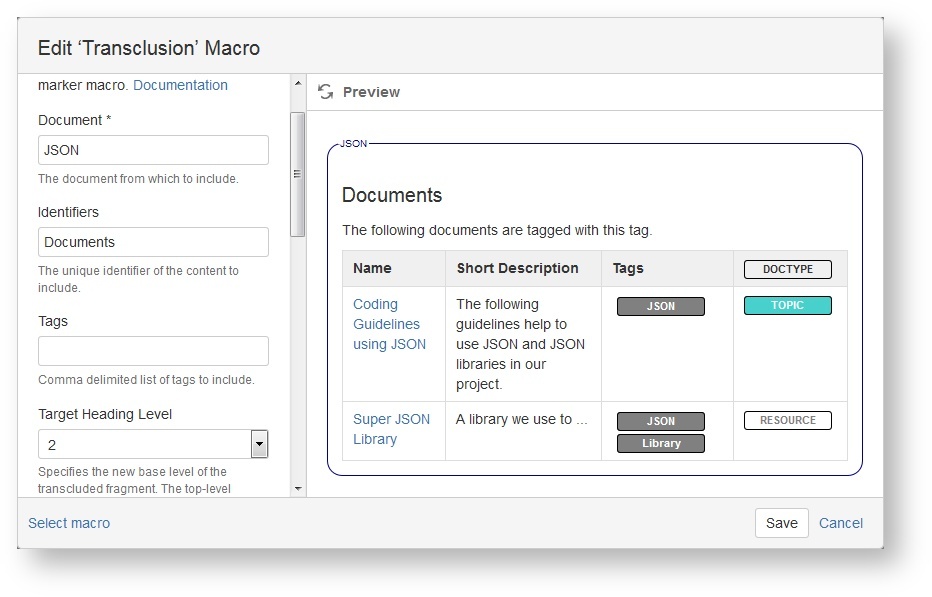Focus the Identifiers text field

click(x=153, y=242)
